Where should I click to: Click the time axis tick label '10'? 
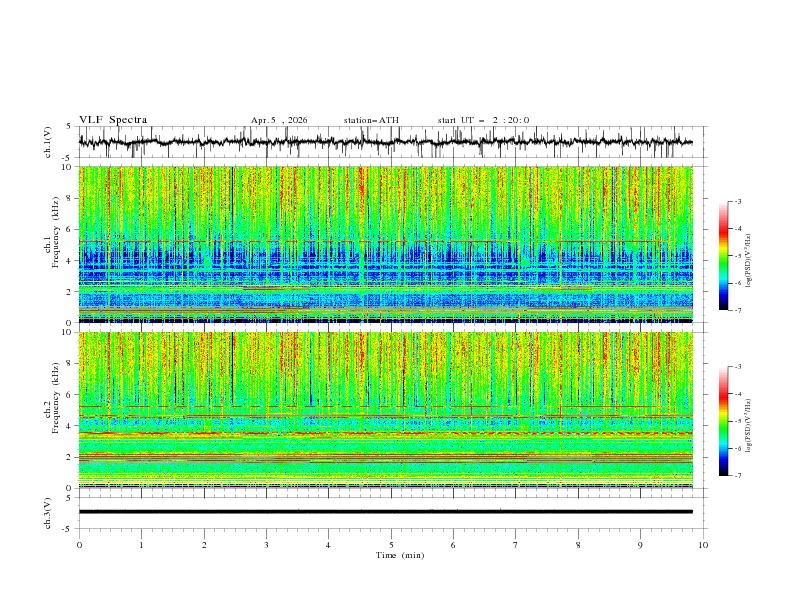click(x=703, y=545)
